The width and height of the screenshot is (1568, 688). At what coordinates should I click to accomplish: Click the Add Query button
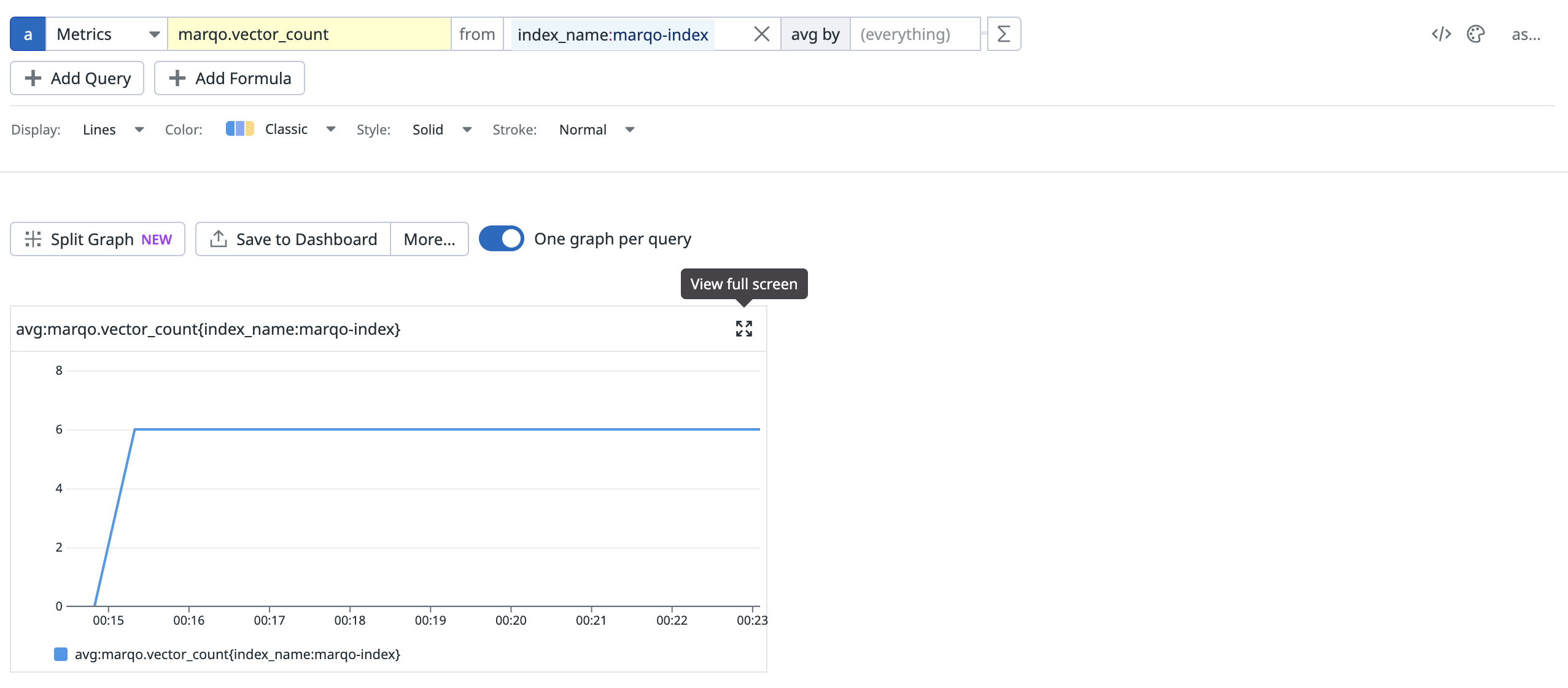pos(77,78)
